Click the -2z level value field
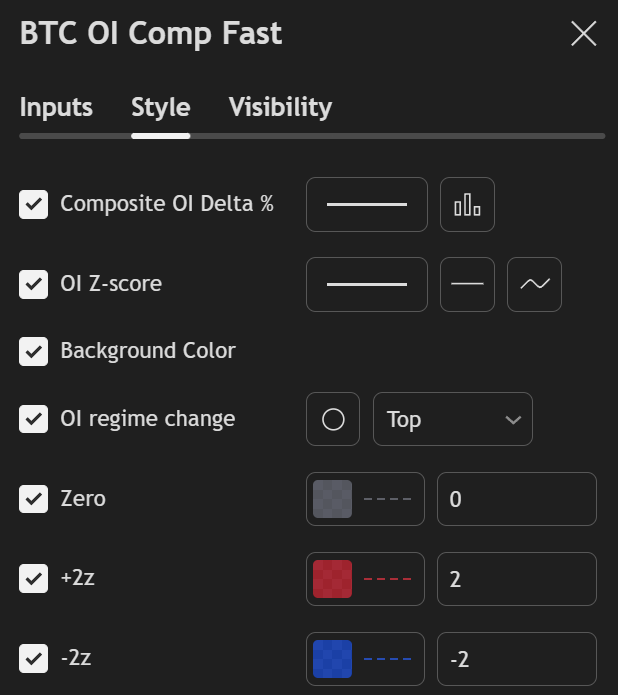 (517, 659)
